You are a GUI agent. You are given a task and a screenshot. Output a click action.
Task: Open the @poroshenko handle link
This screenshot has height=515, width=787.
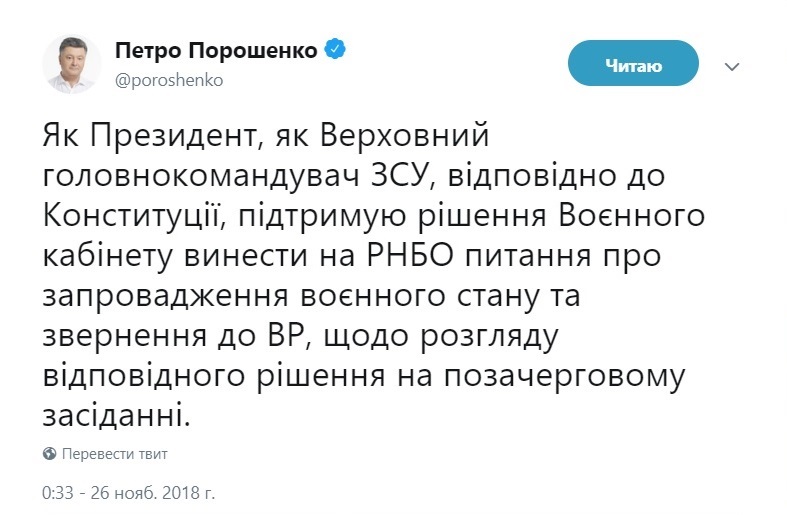[169, 80]
